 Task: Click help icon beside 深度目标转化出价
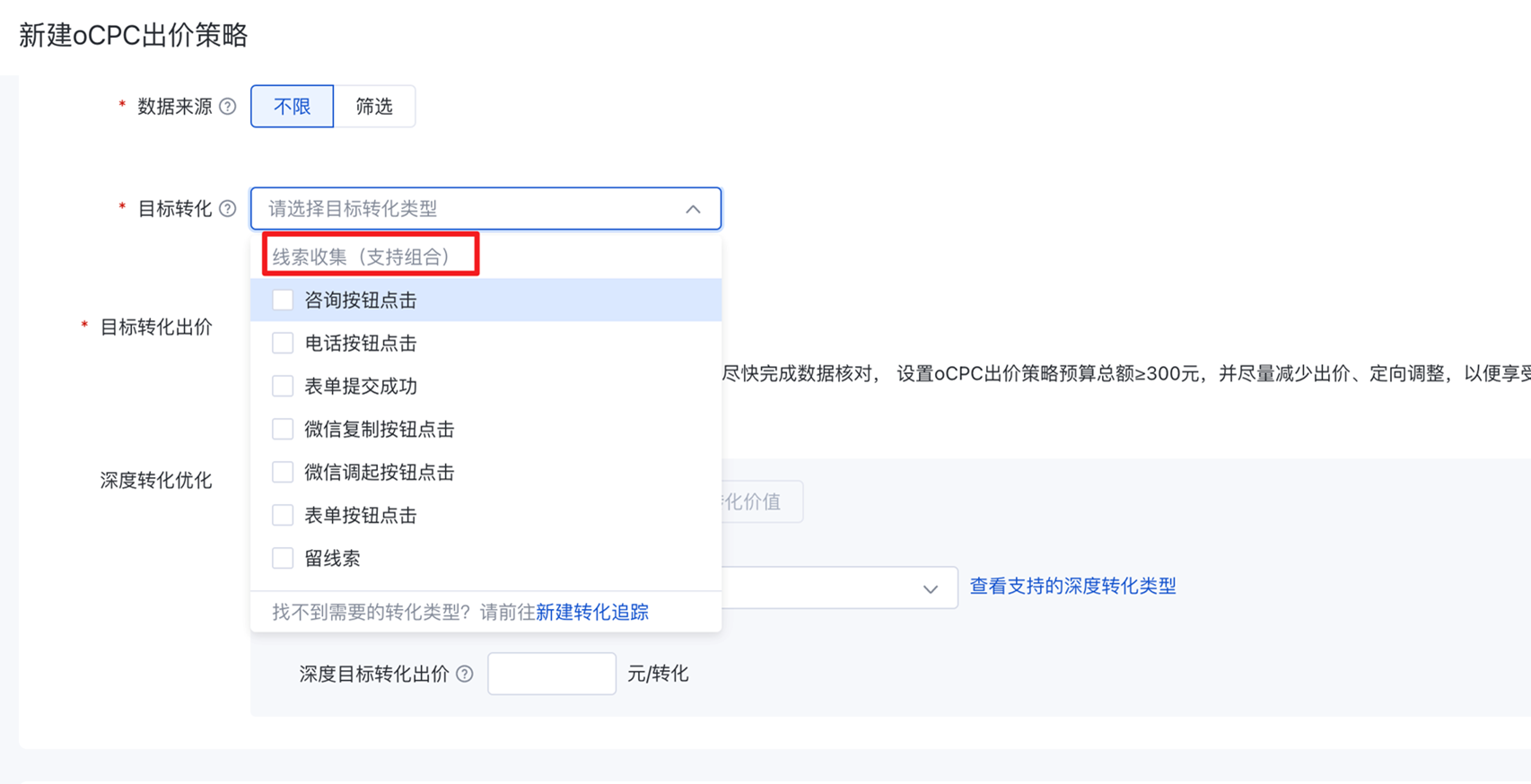coord(465,675)
